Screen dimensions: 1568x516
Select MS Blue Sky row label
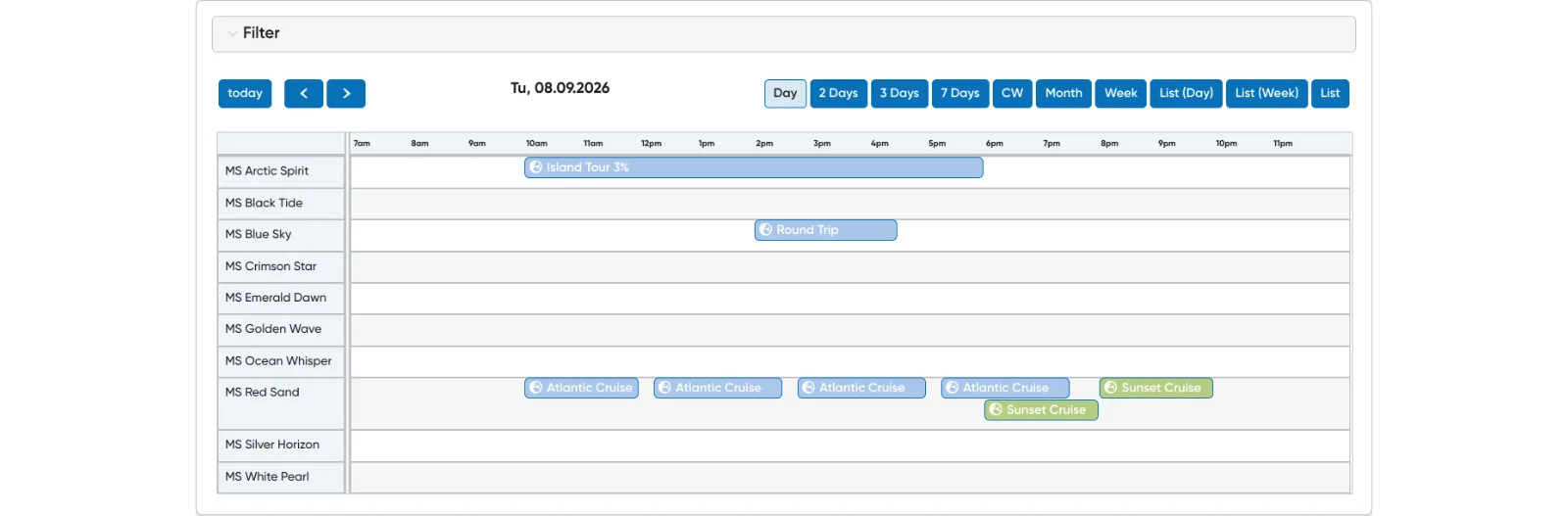pos(281,235)
